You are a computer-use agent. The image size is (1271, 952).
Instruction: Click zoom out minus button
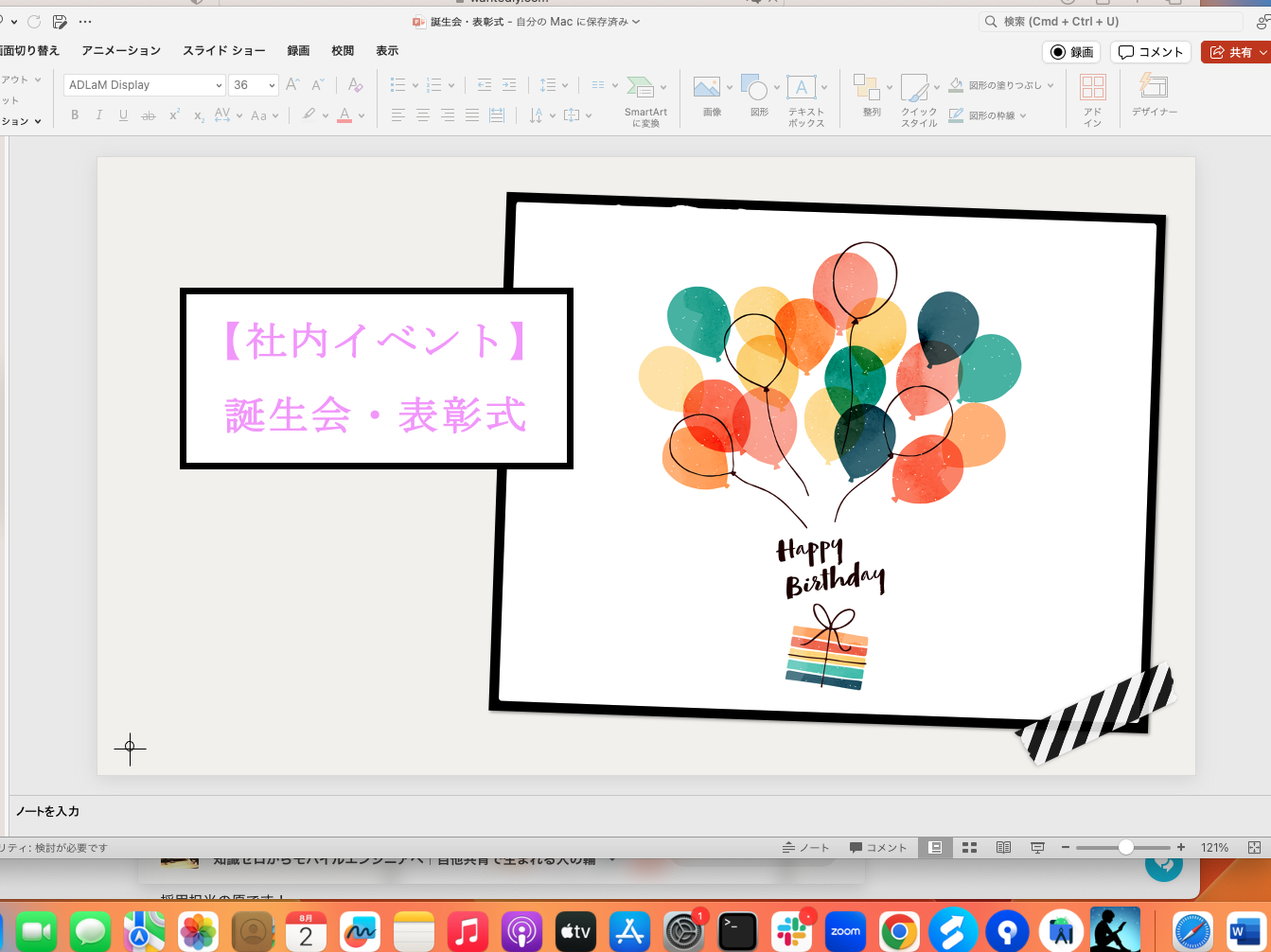pos(1066,847)
